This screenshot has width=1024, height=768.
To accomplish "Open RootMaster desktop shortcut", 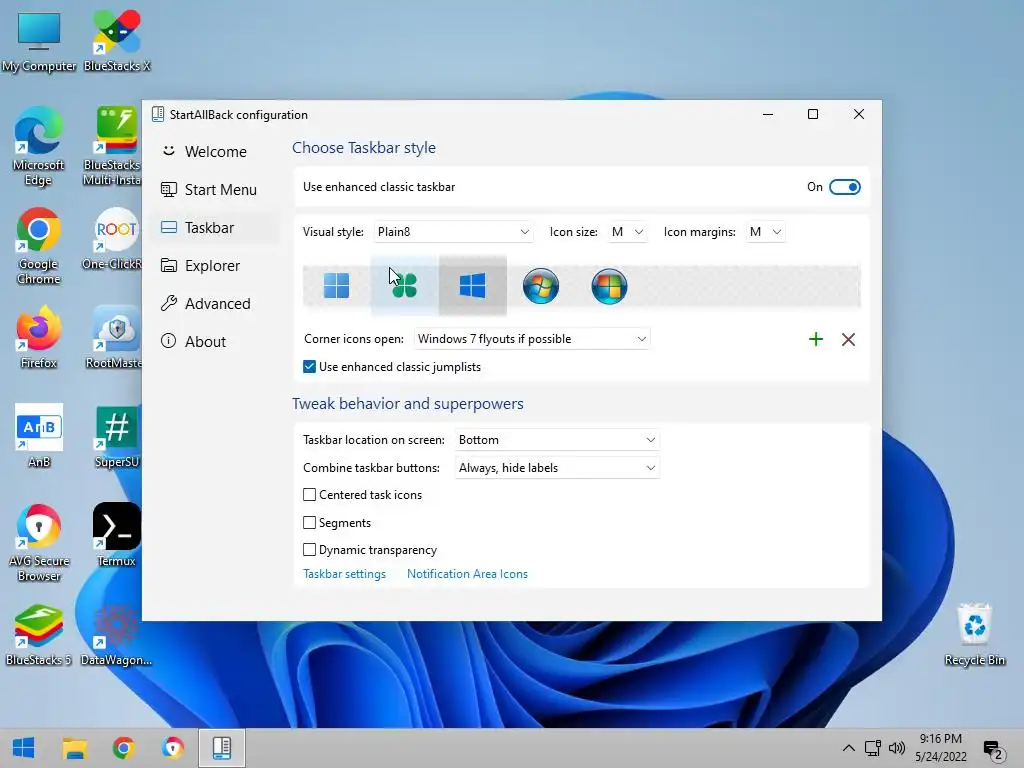I will coord(116,338).
